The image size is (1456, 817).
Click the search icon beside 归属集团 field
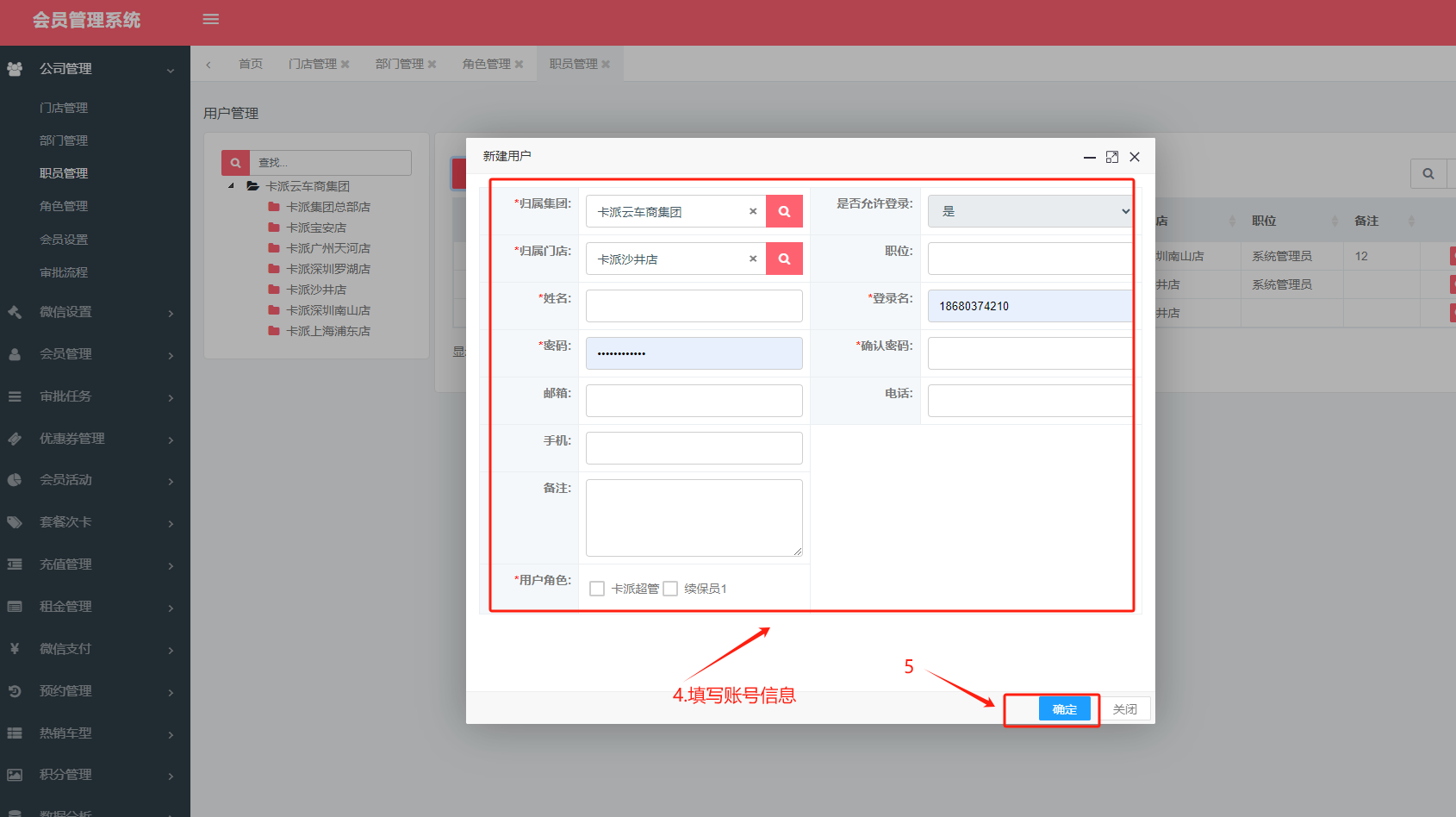(784, 211)
